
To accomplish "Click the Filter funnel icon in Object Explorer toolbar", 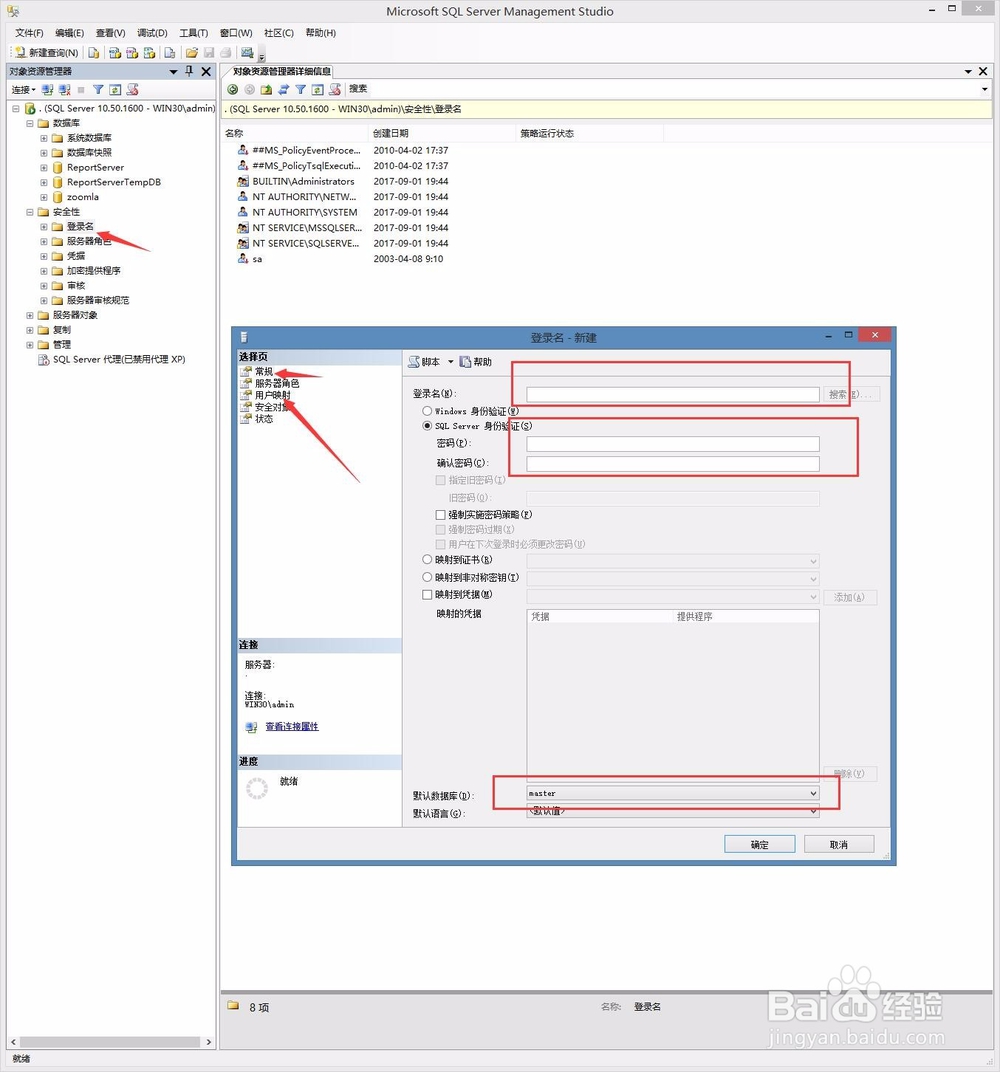I will click(x=98, y=90).
